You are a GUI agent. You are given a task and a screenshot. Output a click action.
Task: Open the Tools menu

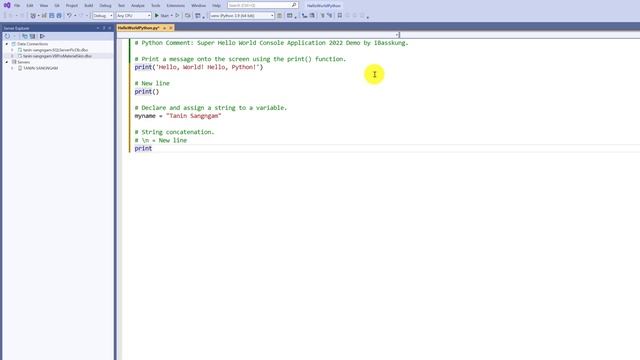coord(156,6)
